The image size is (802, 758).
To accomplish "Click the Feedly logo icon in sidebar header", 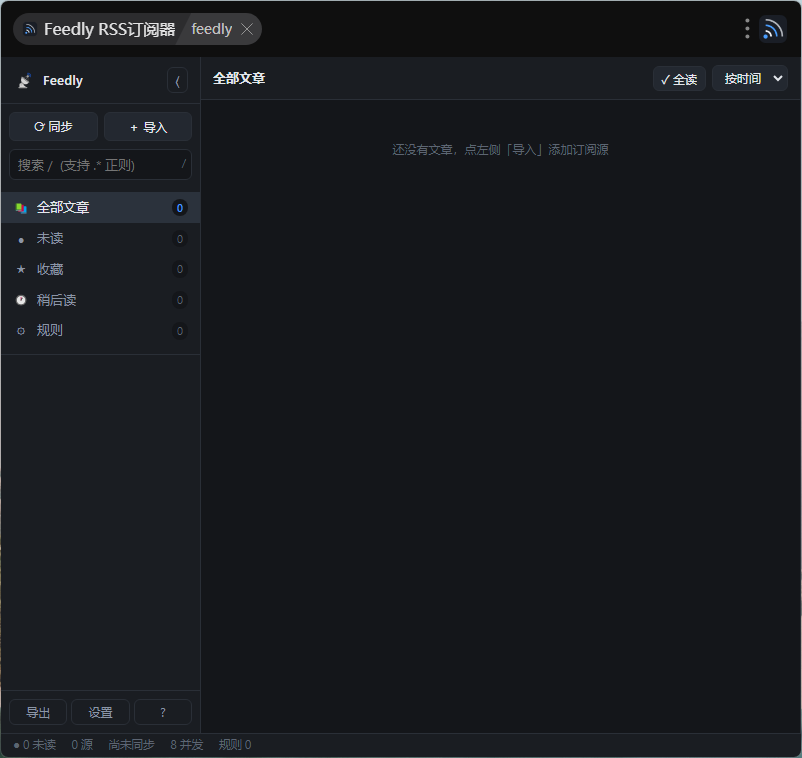I will (24, 81).
